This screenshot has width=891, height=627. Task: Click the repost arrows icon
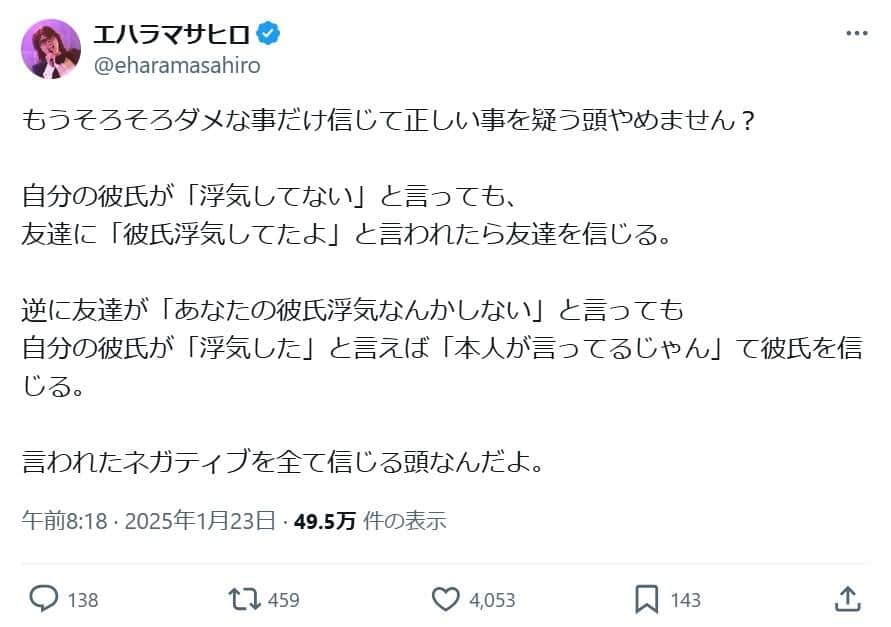[242, 599]
